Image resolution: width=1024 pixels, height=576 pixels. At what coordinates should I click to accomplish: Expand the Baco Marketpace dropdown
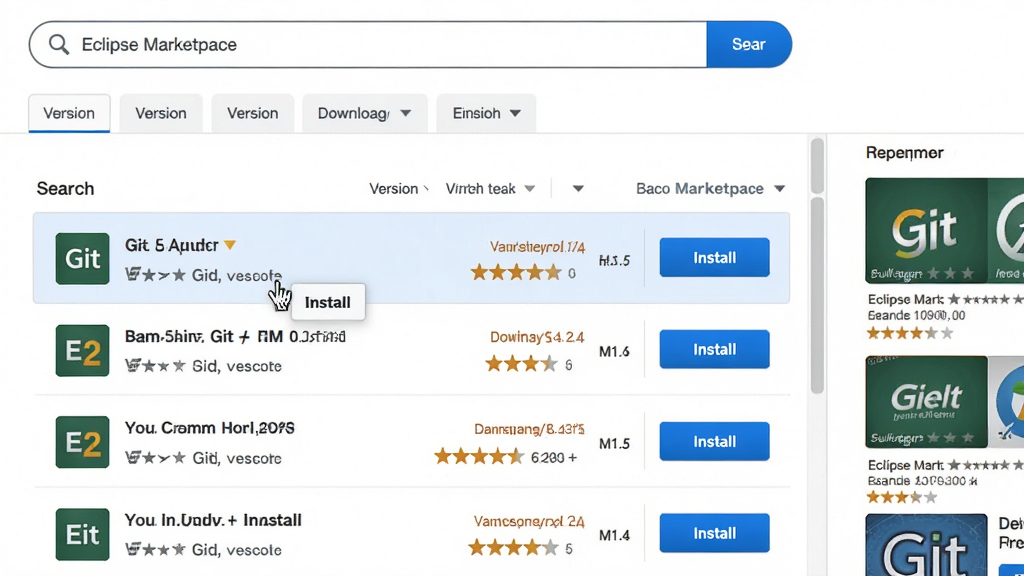point(710,189)
